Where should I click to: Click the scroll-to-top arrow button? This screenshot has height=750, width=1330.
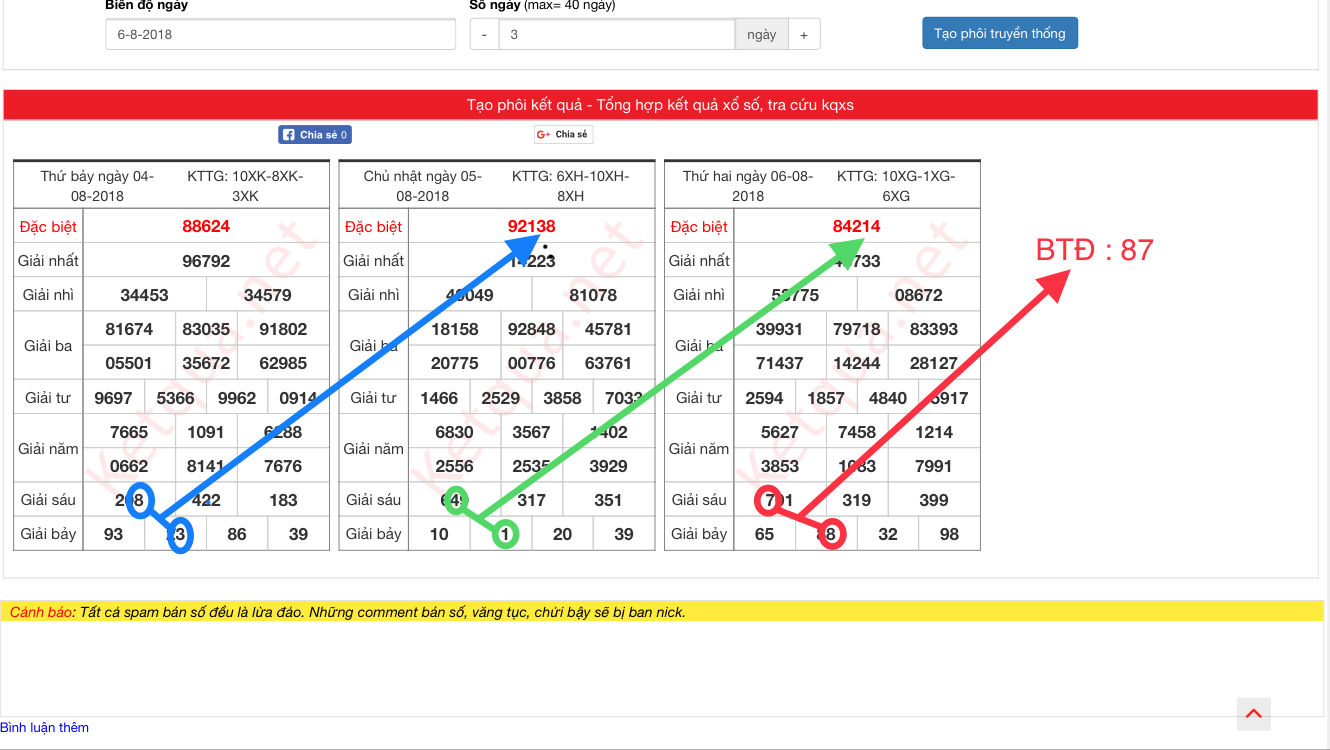pyautogui.click(x=1254, y=714)
